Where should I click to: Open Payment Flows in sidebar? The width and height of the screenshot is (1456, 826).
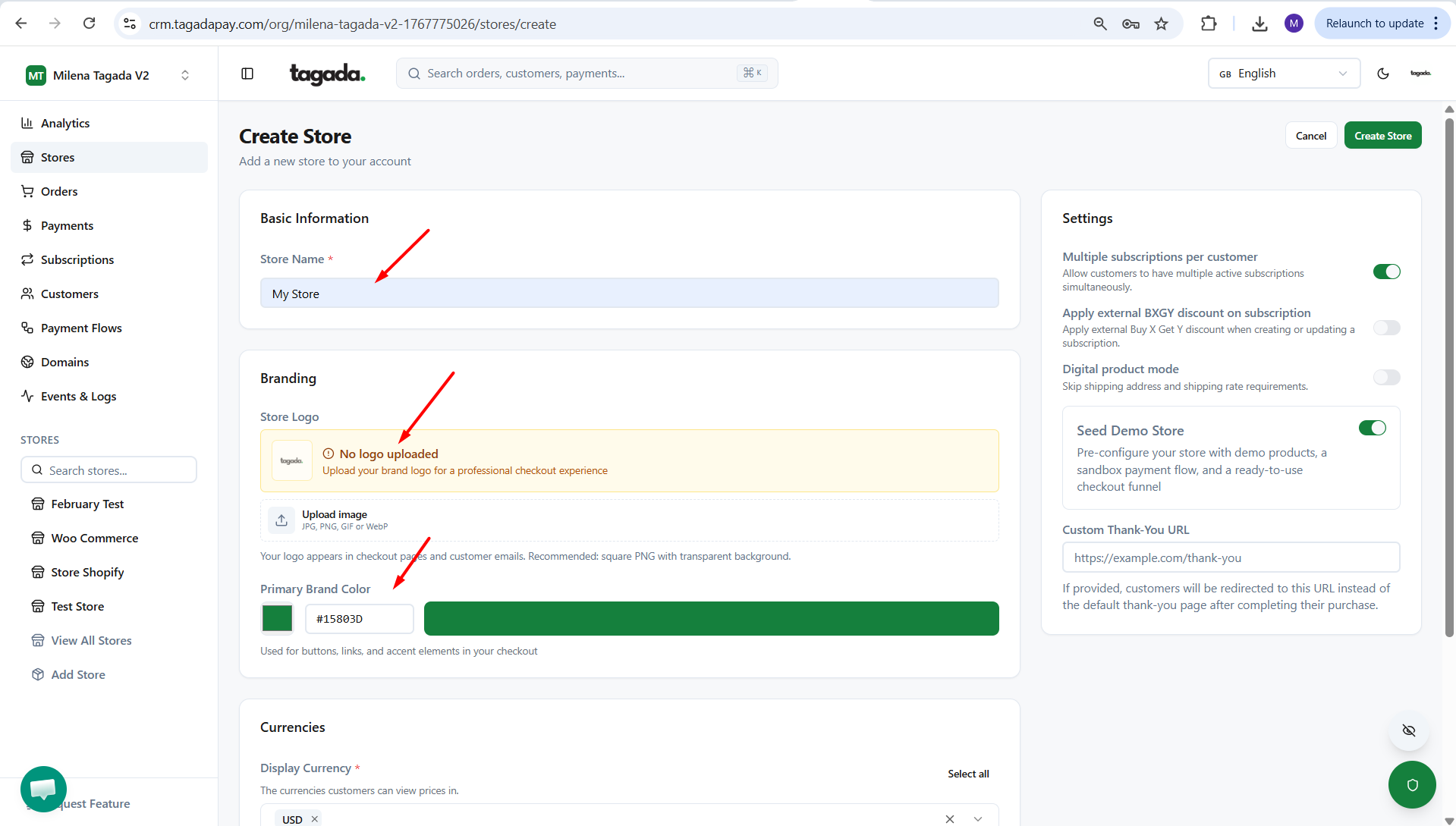click(x=81, y=328)
